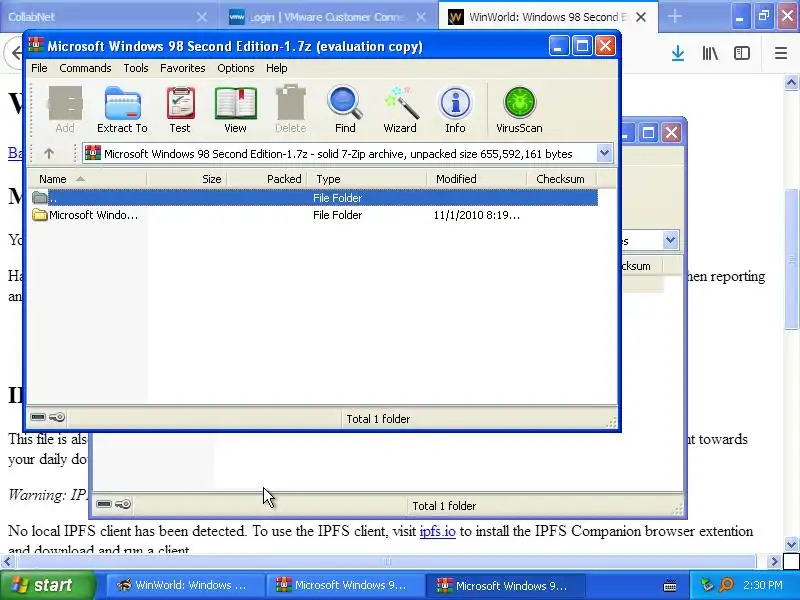Sort by the Packed column header

[x=267, y=179]
